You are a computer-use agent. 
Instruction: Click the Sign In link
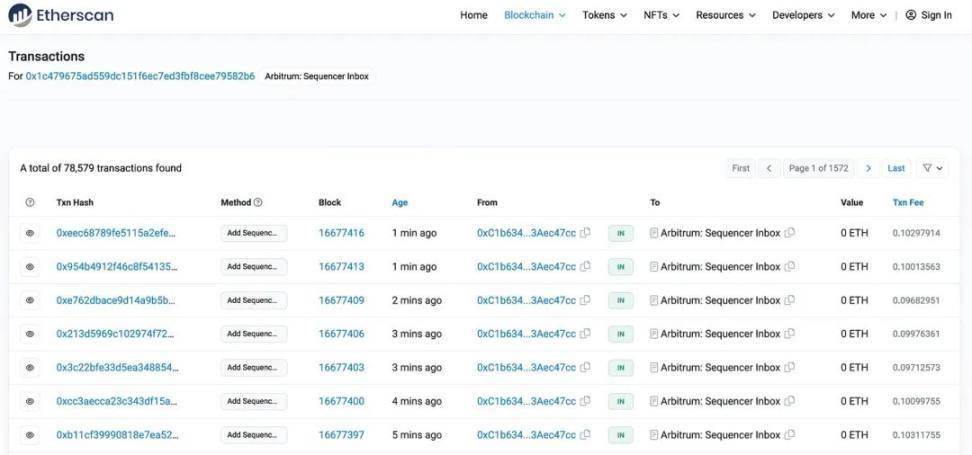928,15
